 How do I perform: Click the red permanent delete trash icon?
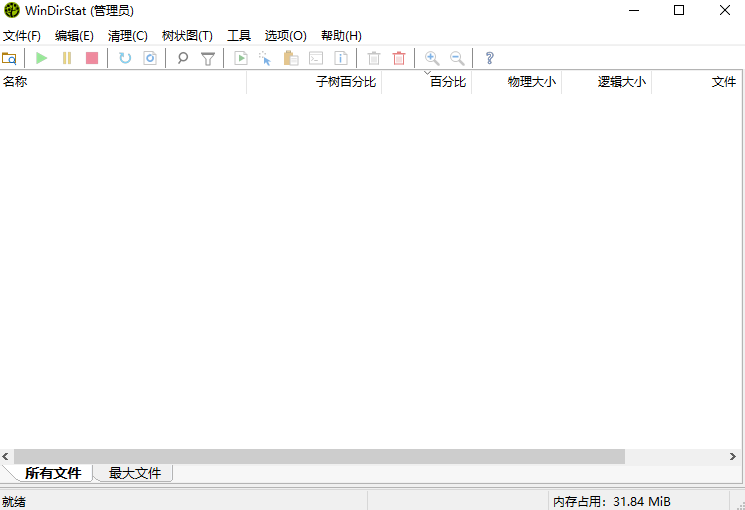(399, 58)
